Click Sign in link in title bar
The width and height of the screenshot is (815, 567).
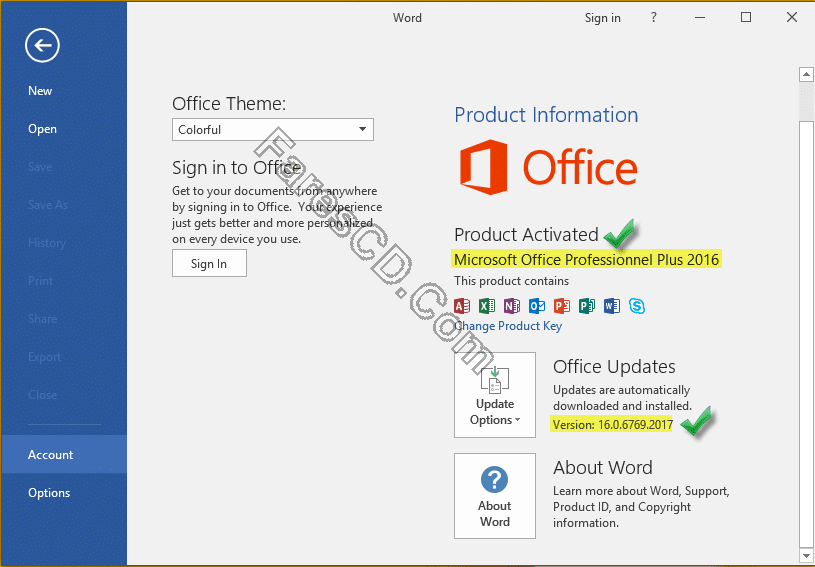[602, 18]
